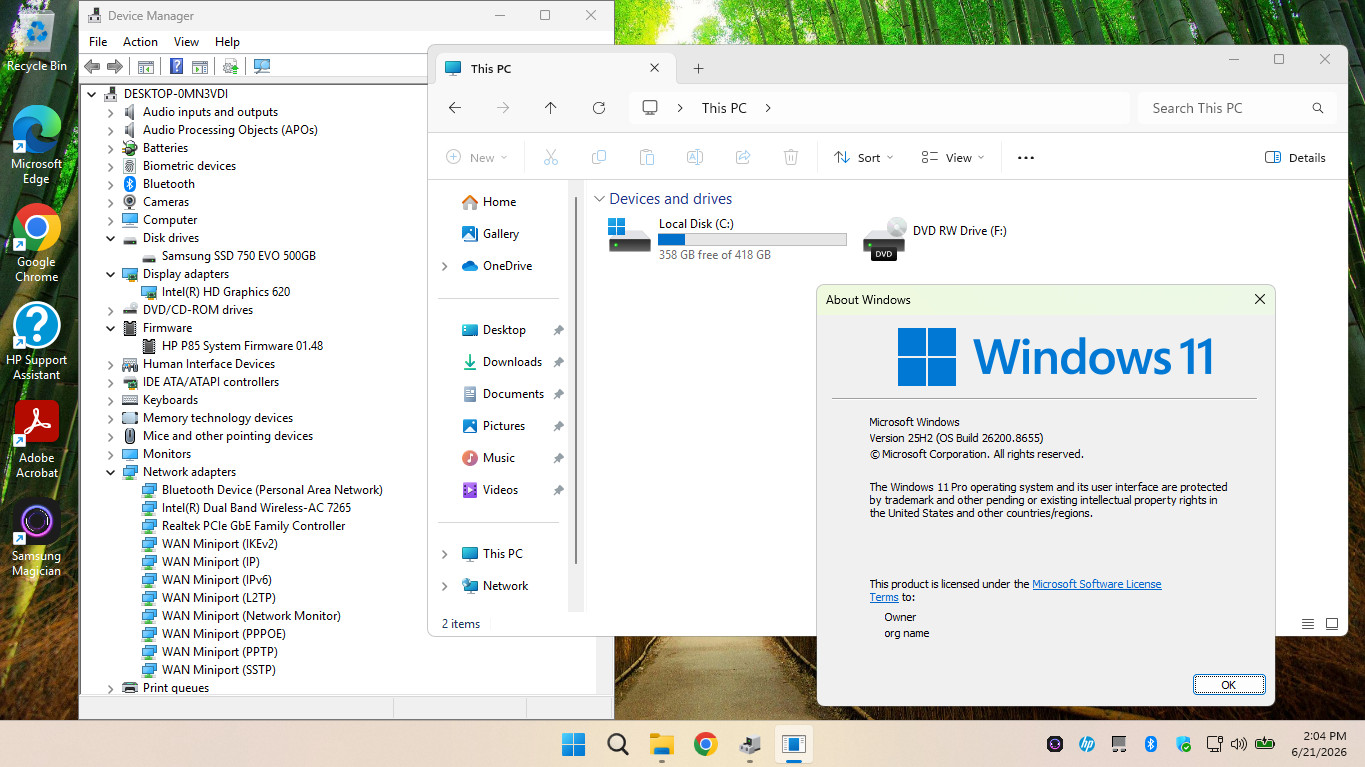The width and height of the screenshot is (1365, 767).
Task: Expand Audio inputs and outputs node
Action: coord(111,112)
